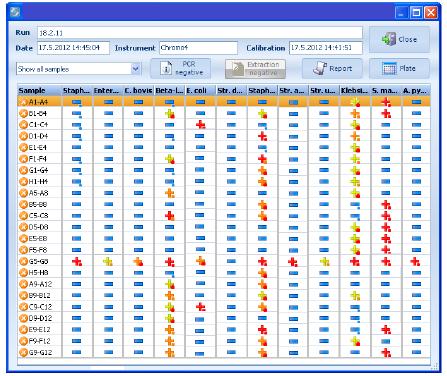Image resolution: width=447 pixels, height=376 pixels.
Task: Click the sample status icon next to G9-G12
Action: (x=23, y=352)
